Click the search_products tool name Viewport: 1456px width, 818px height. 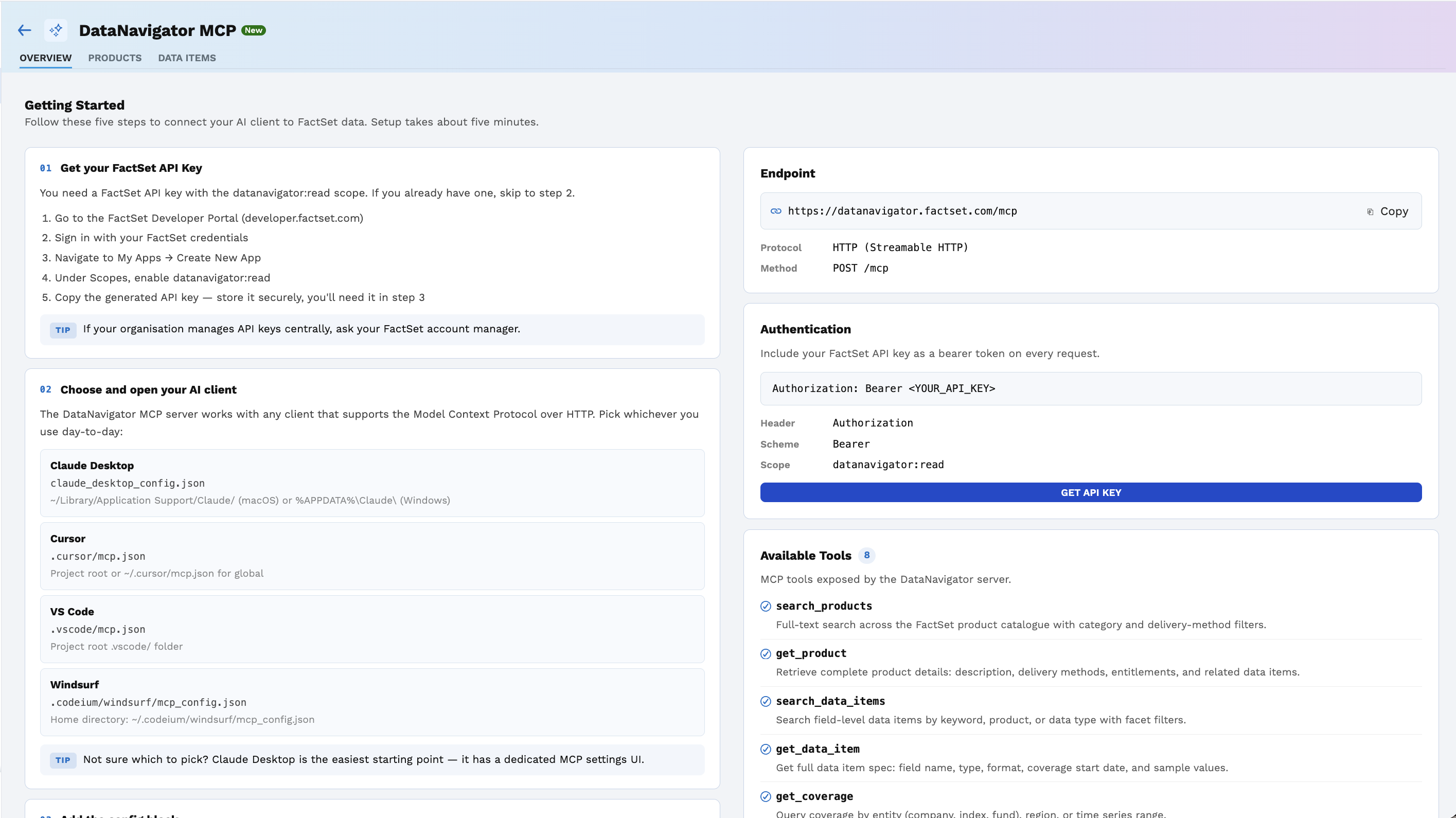824,606
